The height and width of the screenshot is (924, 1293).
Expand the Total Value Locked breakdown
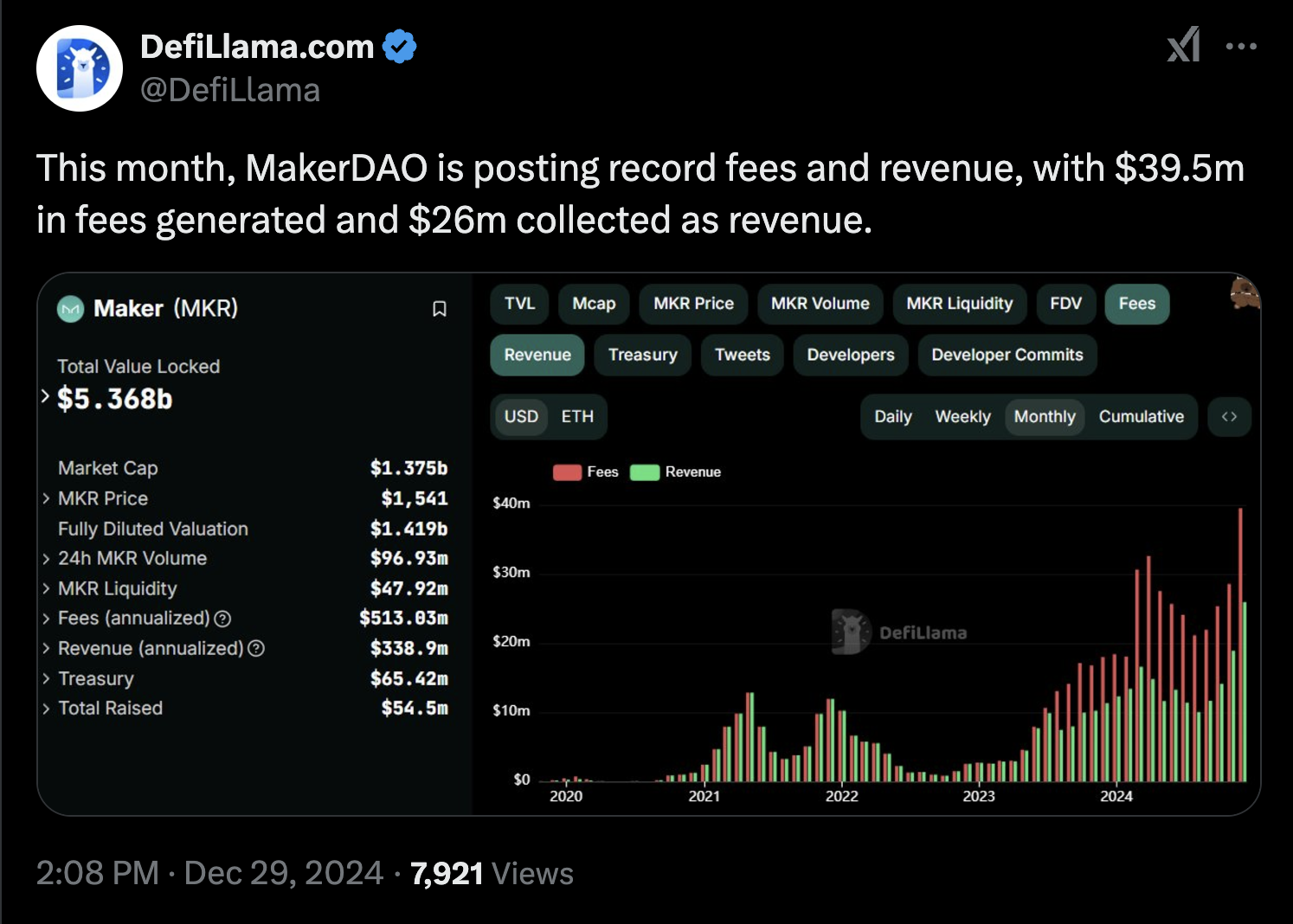coord(46,396)
